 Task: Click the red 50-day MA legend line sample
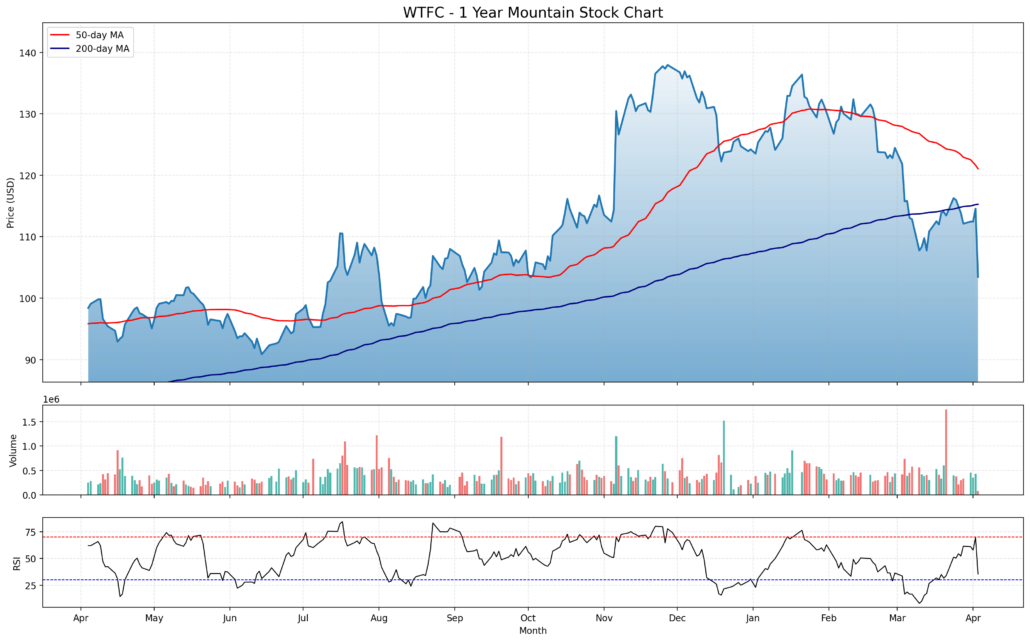pos(60,35)
